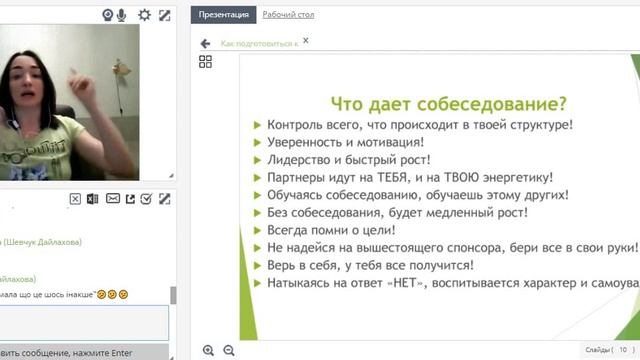Image resolution: width=640 pixels, height=360 pixels.
Task: Click the bullet 'Уверенность и мотивация!'
Action: point(346,142)
